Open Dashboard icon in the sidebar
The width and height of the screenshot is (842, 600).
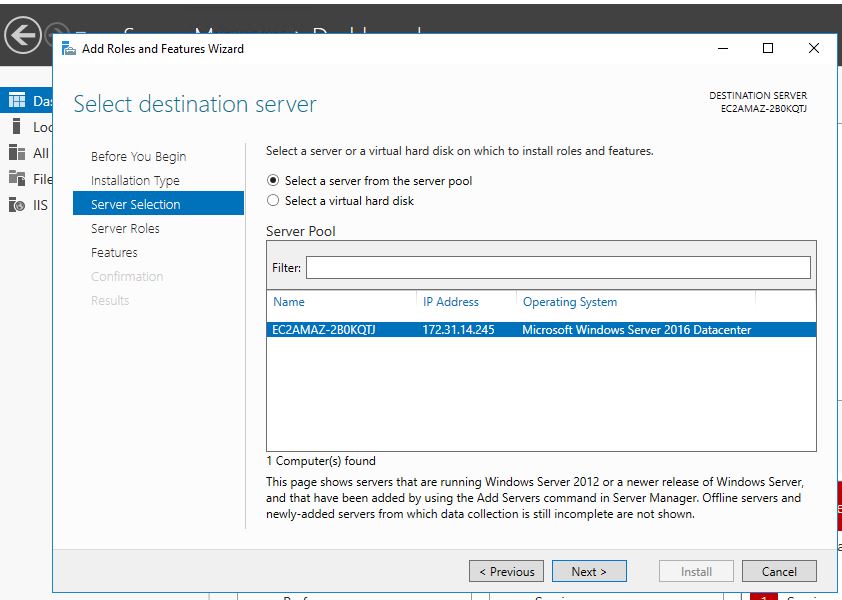click(16, 100)
